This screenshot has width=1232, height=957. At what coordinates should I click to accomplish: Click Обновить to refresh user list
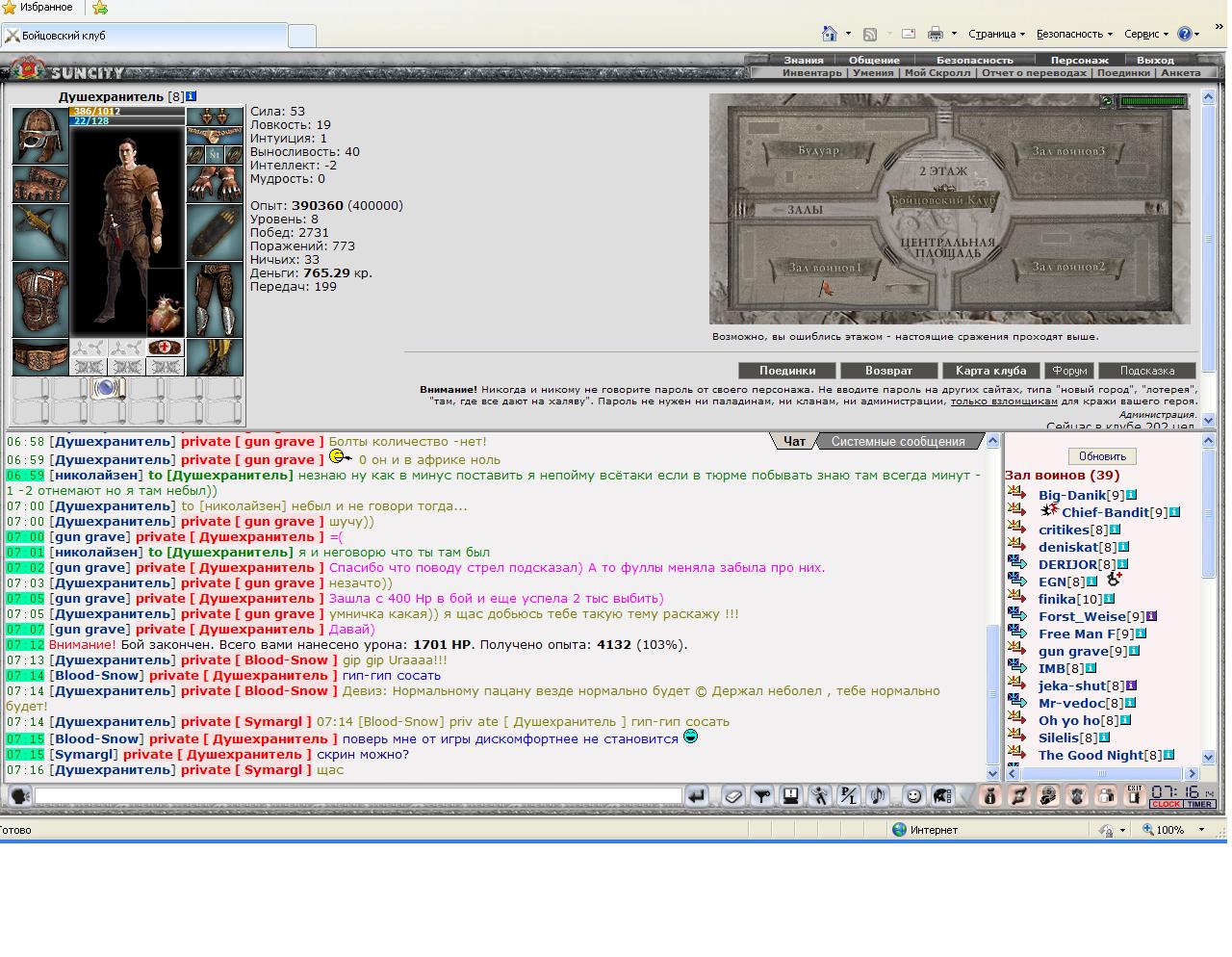(x=1102, y=456)
